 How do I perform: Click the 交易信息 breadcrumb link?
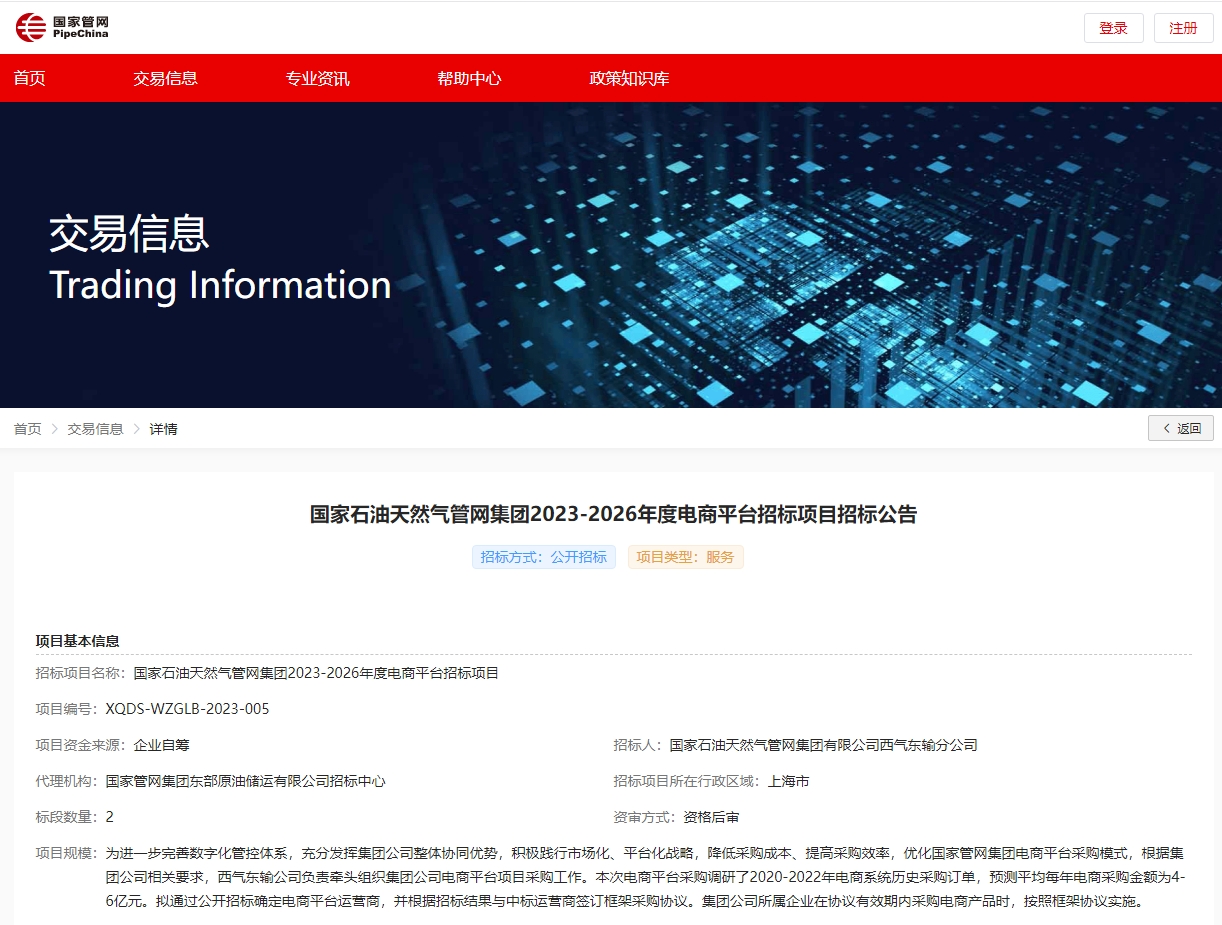pyautogui.click(x=95, y=429)
